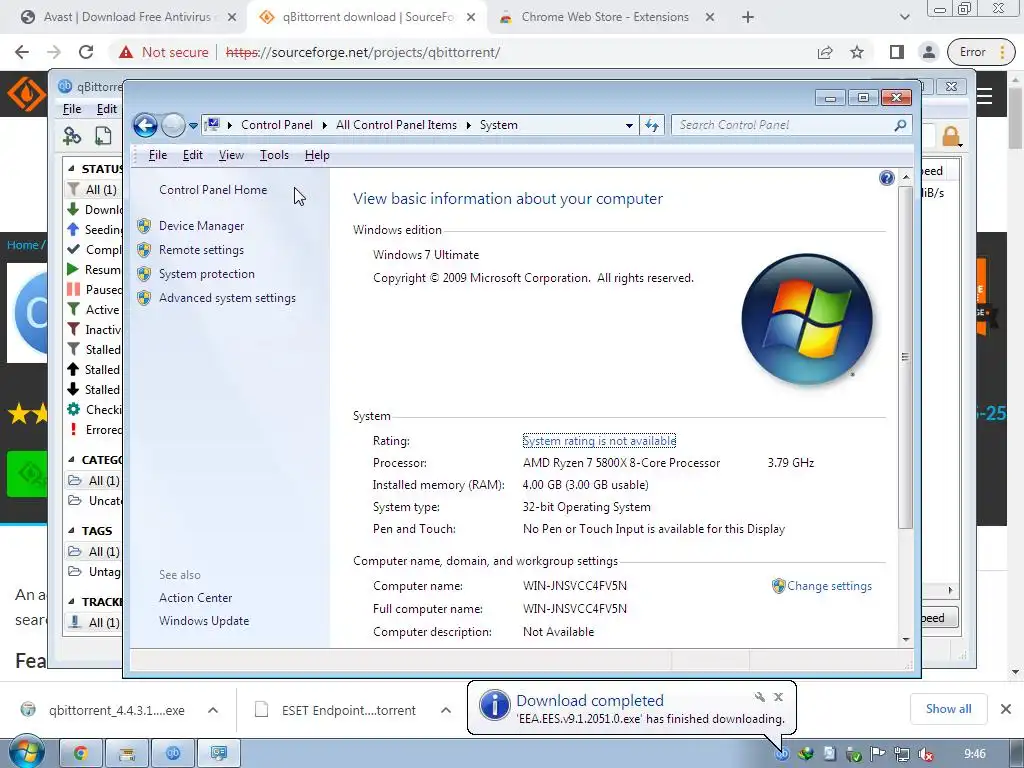This screenshot has height=768, width=1024.
Task: Click Control Panel breadcrumb in address bar
Action: click(277, 125)
